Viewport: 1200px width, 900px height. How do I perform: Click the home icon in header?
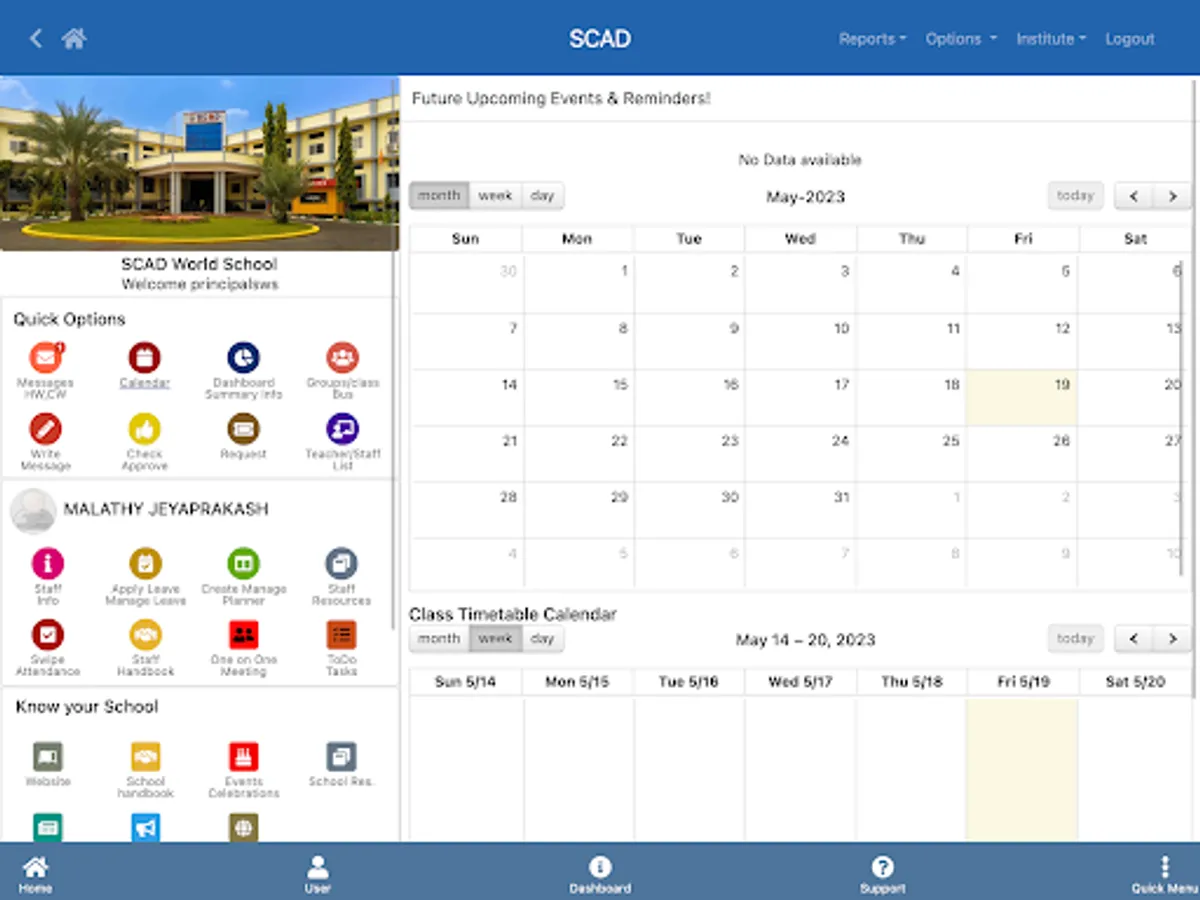74,38
